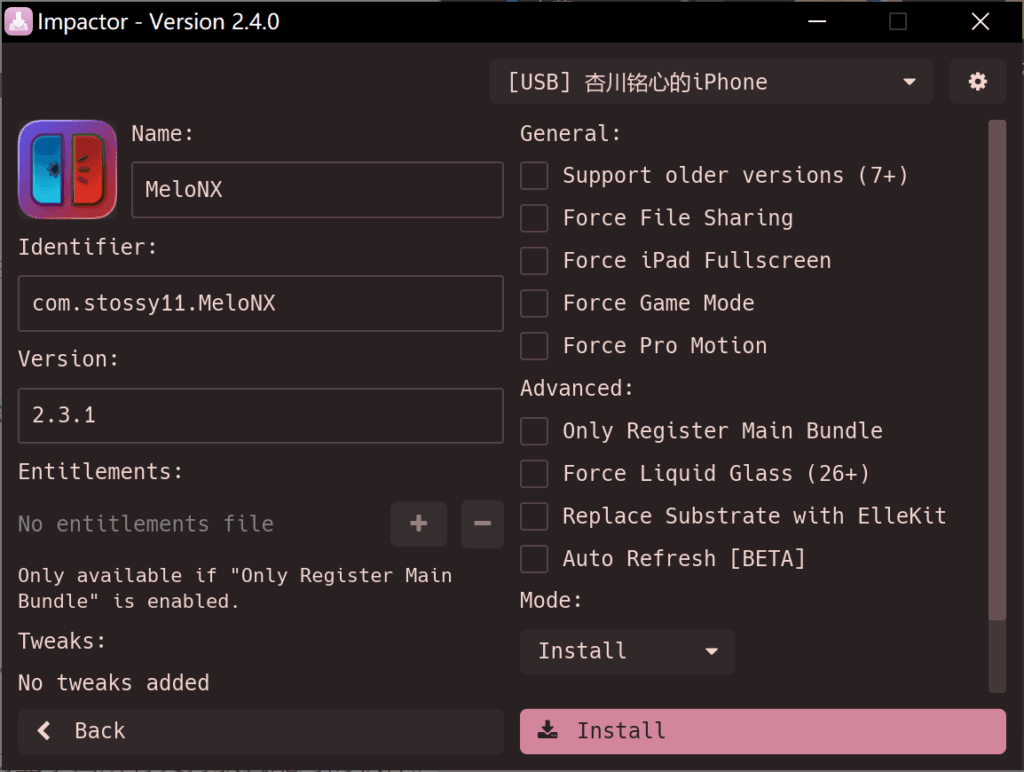The image size is (1024, 772).
Task: Toggle Force Liquid Glass (26+)
Action: [x=534, y=474]
